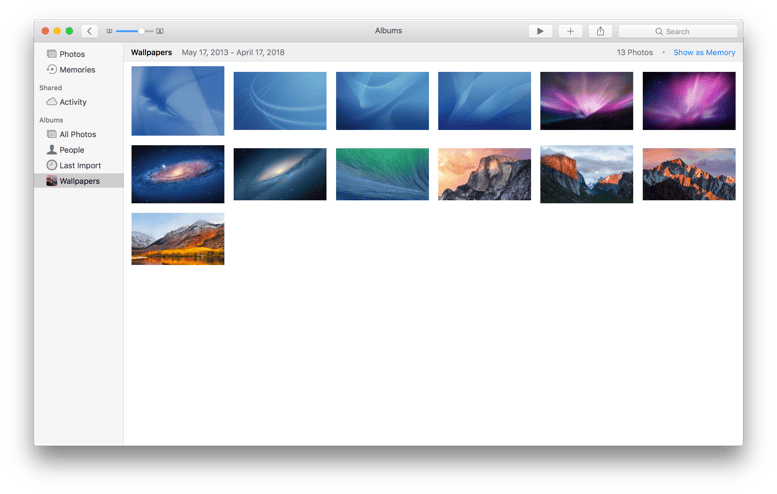Select the All Photos album
Image resolution: width=777 pixels, height=494 pixels.
(79, 134)
